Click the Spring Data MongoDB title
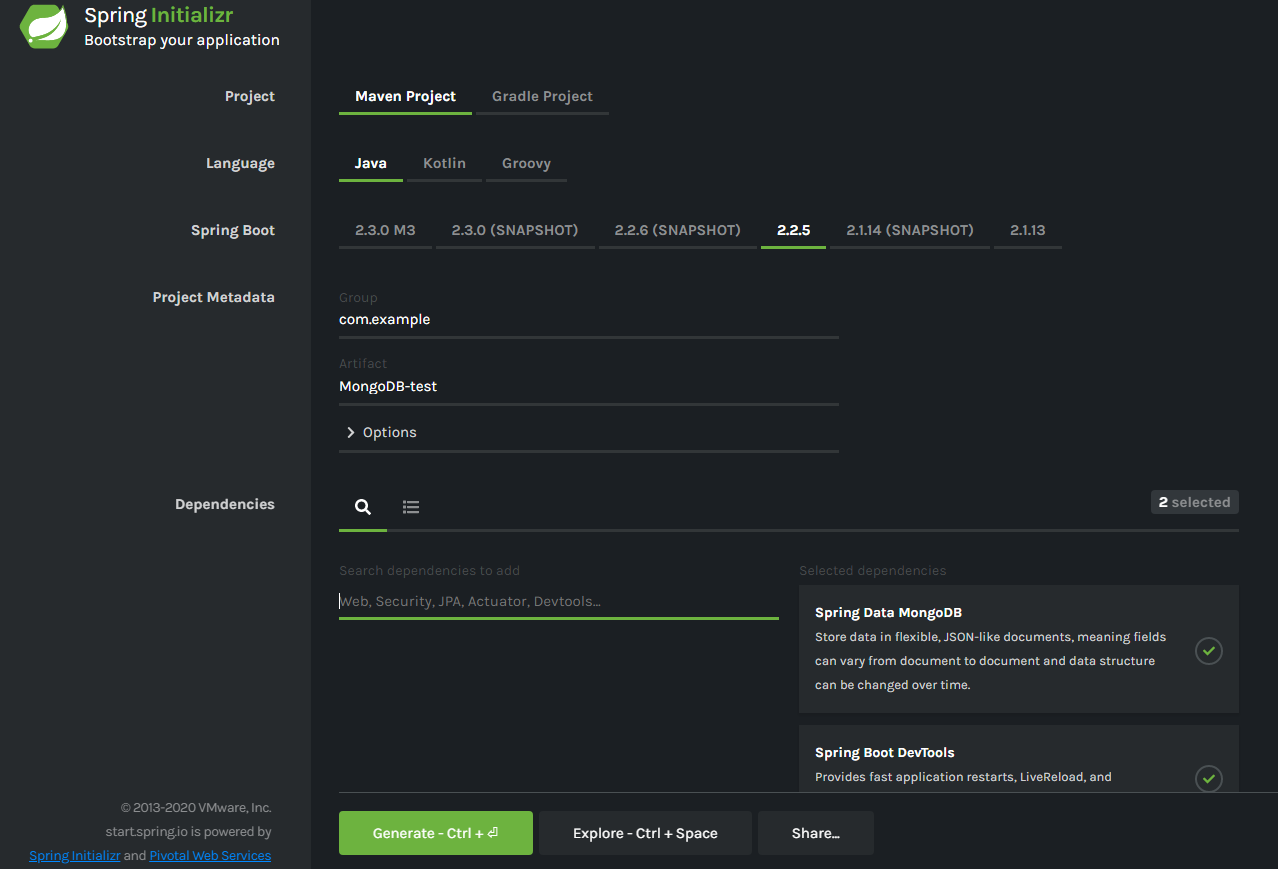 pos(888,613)
